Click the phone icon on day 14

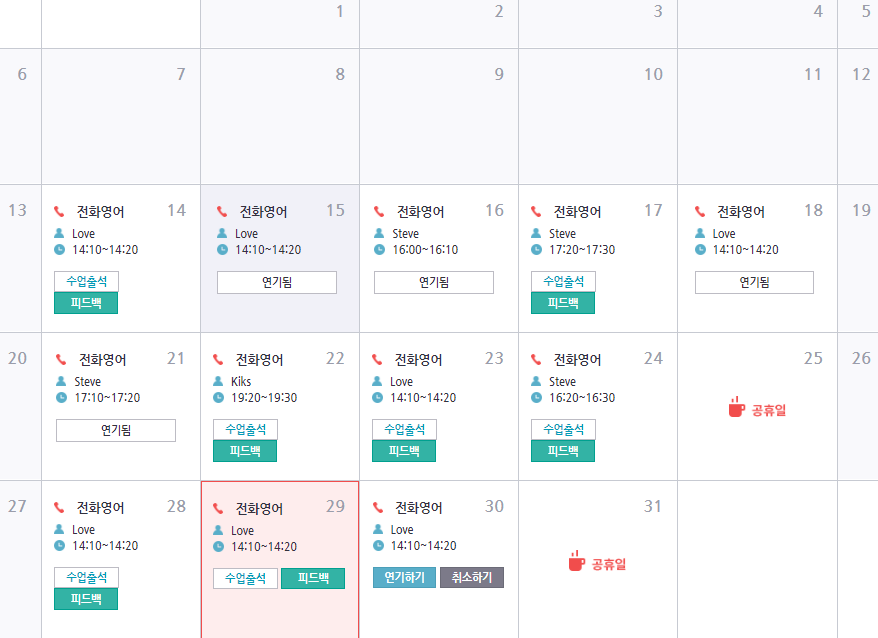pyautogui.click(x=59, y=212)
